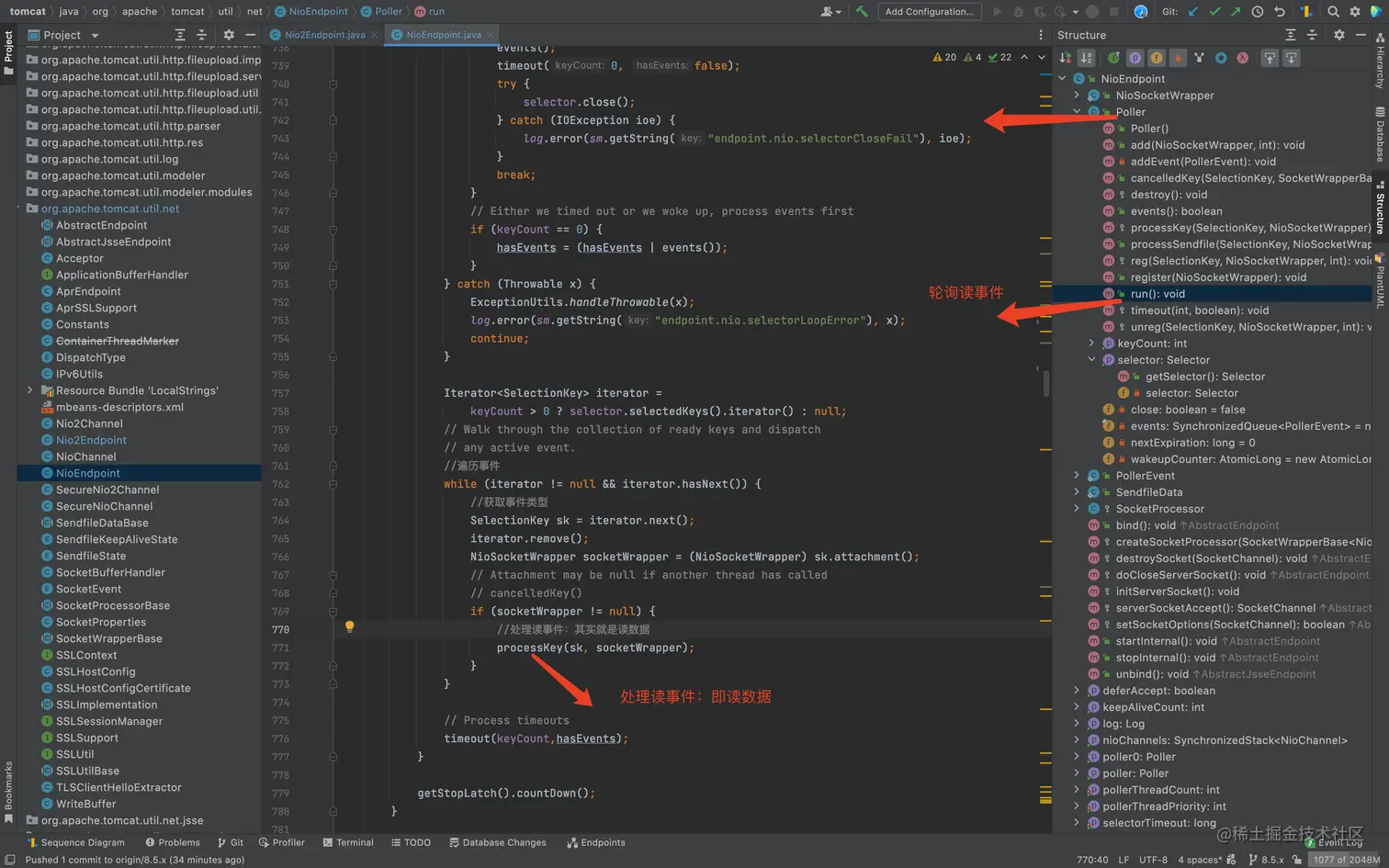Expand NioSocketWrapper node in Structure
Image resolution: width=1389 pixels, height=868 pixels.
pyautogui.click(x=1077, y=96)
